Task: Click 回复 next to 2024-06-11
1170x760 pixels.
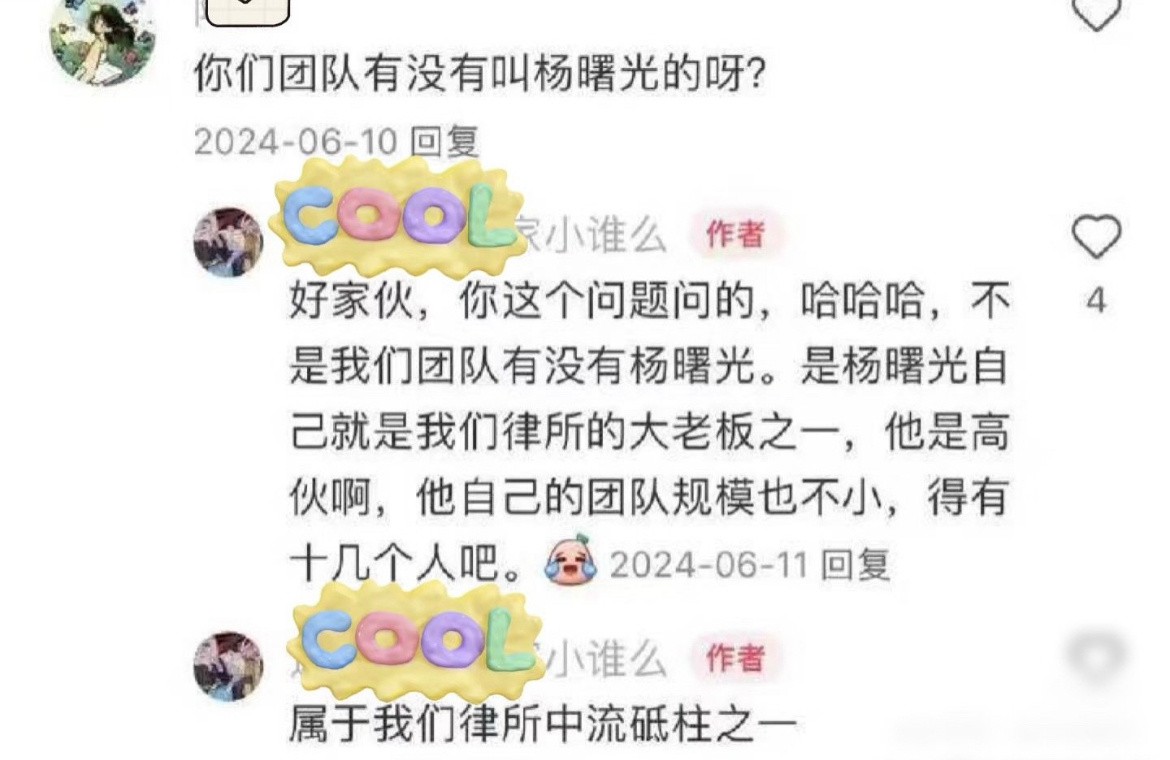Action: coord(855,565)
